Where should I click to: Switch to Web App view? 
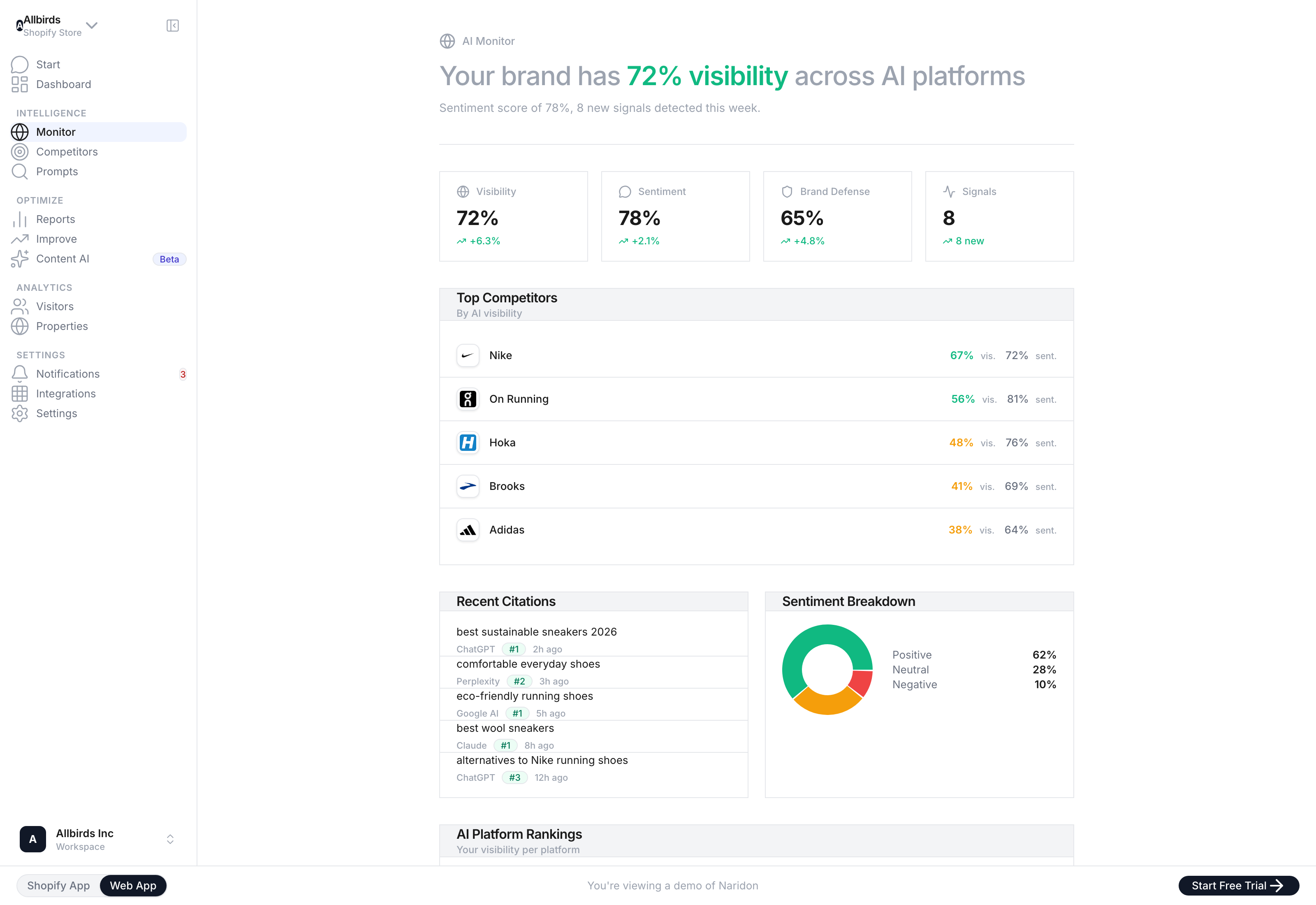(x=133, y=886)
